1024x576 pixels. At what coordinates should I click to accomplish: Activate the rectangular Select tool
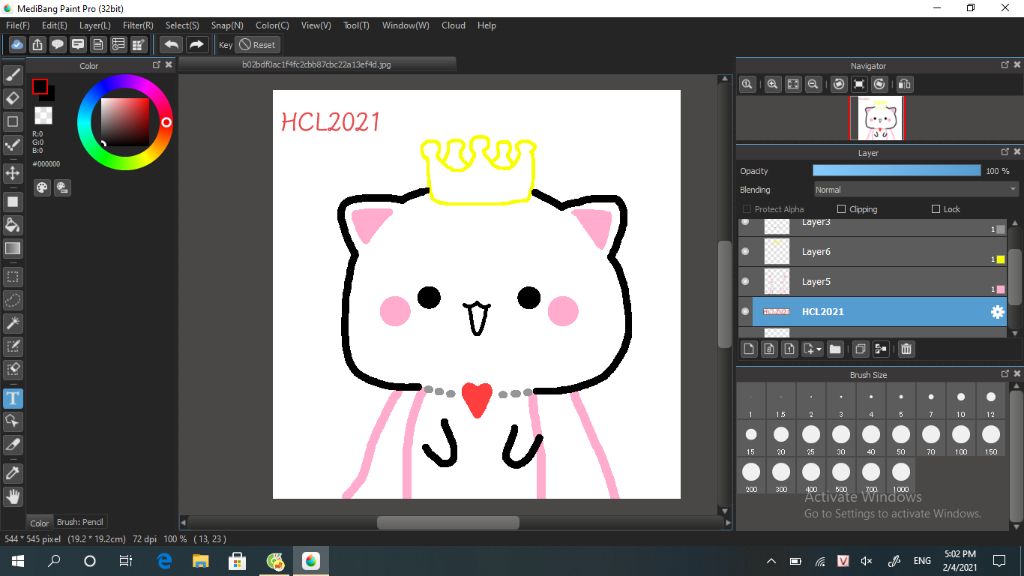[x=12, y=277]
